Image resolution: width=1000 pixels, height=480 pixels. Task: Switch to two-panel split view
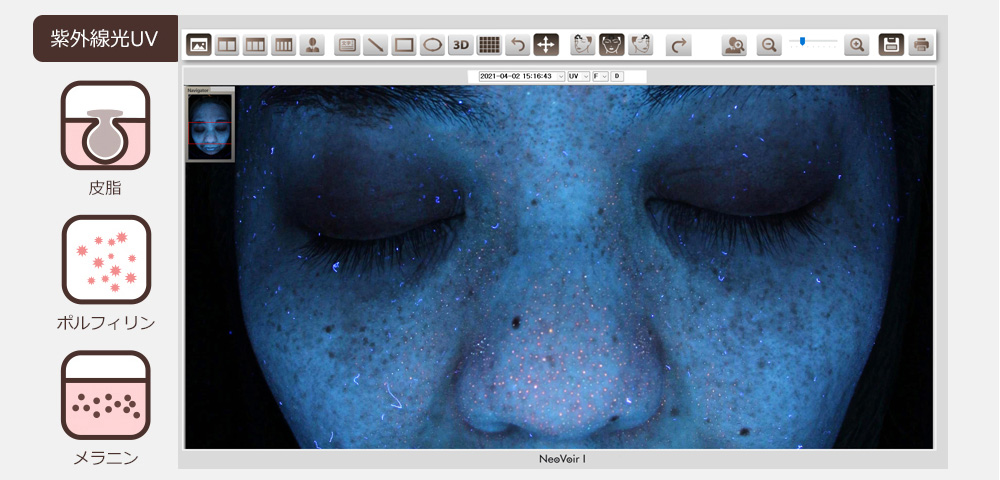coord(227,45)
